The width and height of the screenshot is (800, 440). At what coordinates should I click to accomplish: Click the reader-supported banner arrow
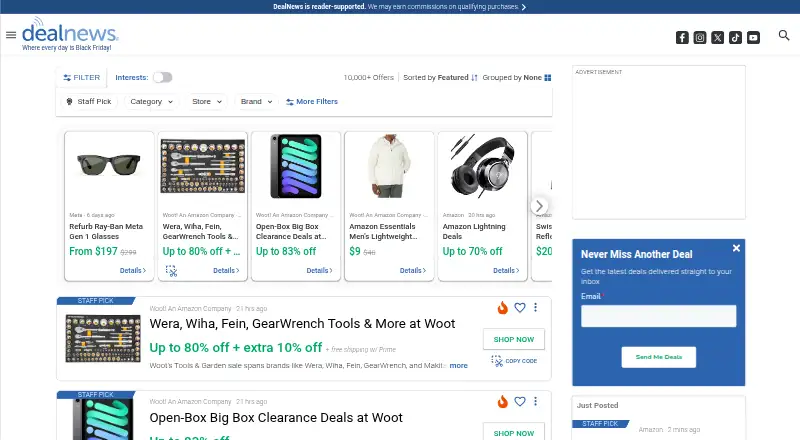pos(523,7)
